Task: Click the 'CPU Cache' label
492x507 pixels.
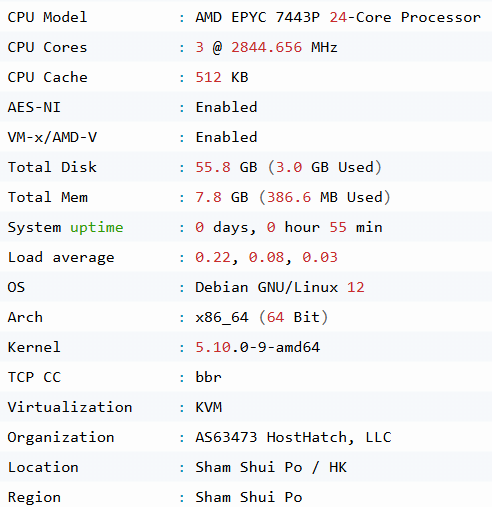Action: coord(47,77)
